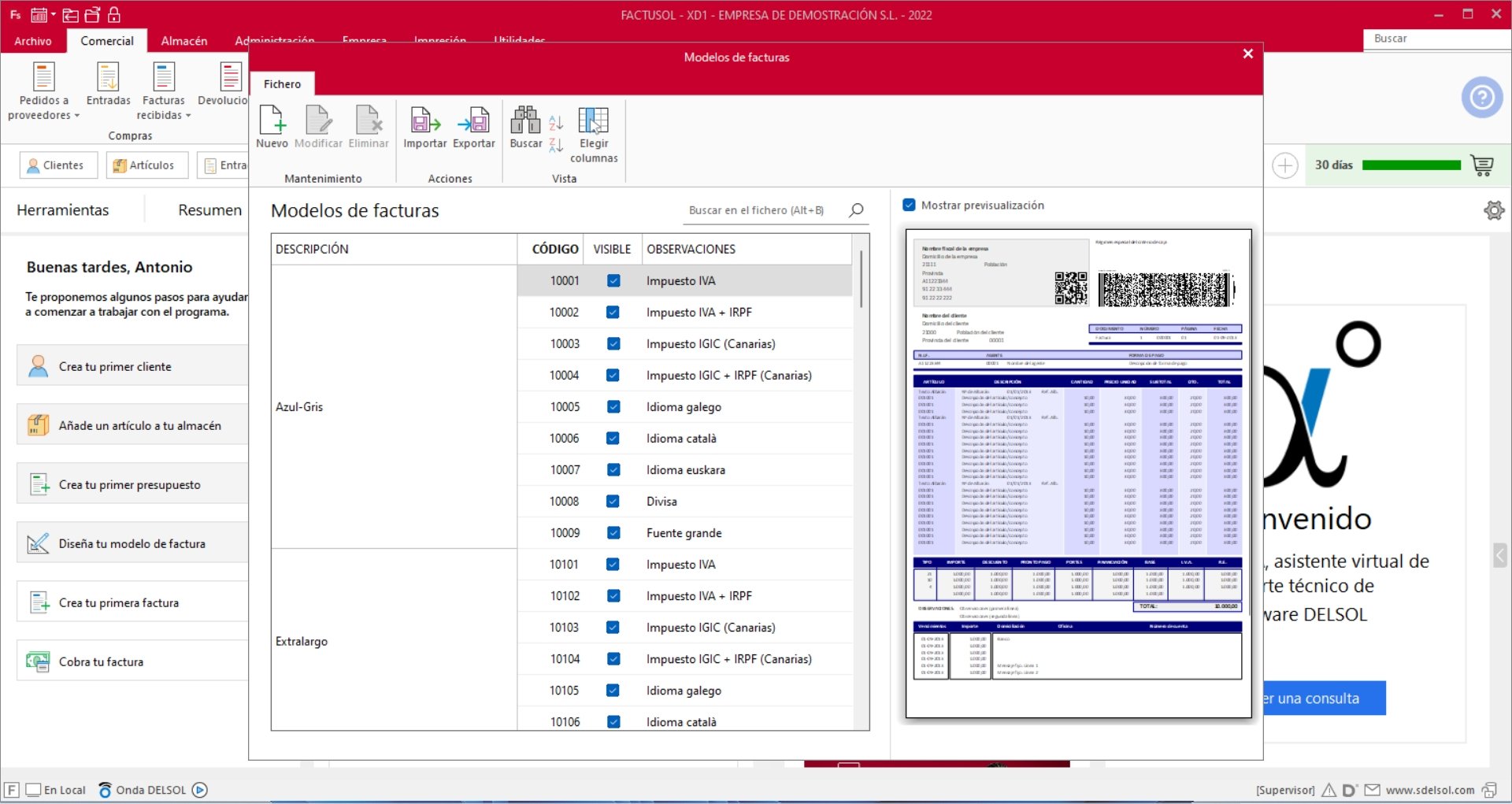Click the sort ascending A-Z icon
The width and height of the screenshot is (1512, 804).
556,123
